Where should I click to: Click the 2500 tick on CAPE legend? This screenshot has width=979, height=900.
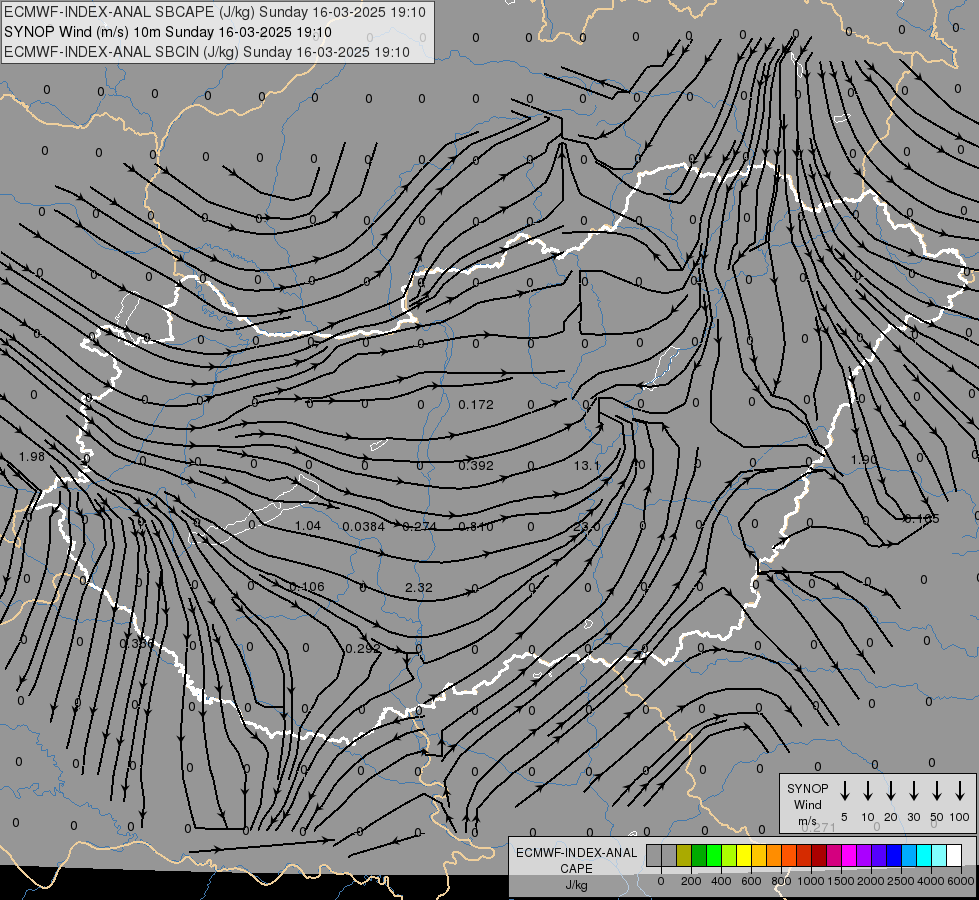(901, 881)
